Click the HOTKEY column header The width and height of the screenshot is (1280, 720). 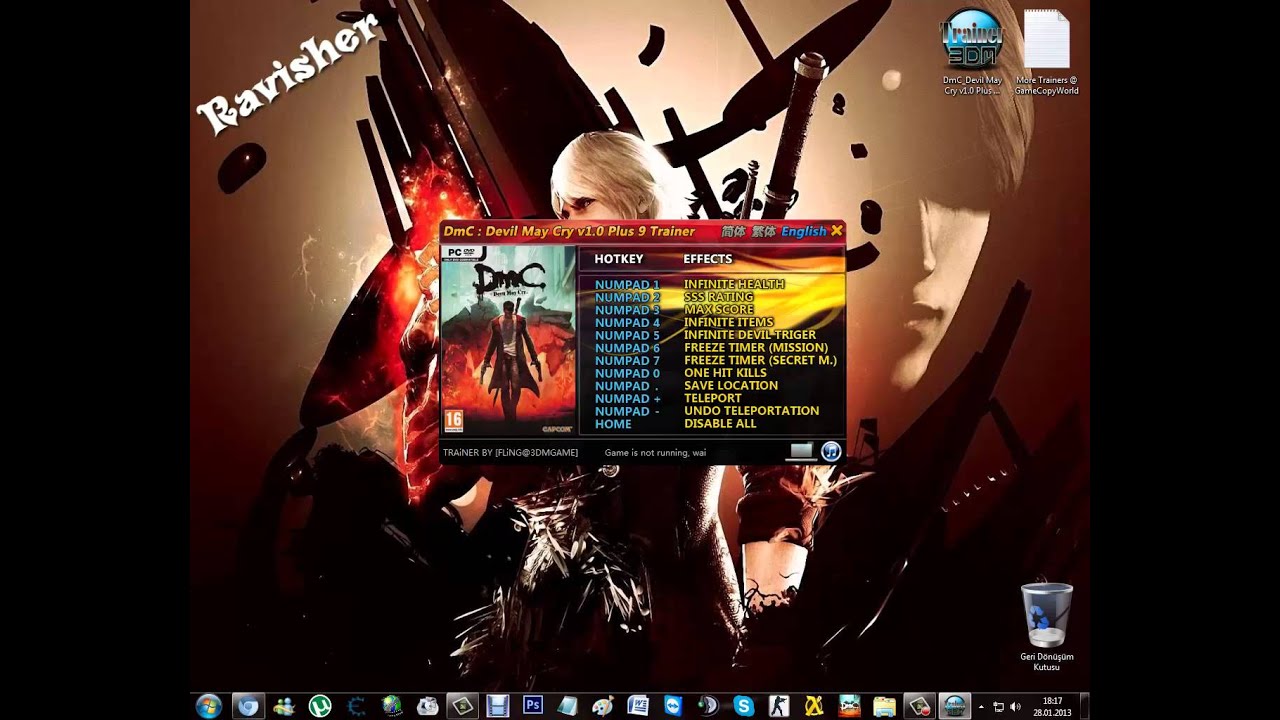click(x=619, y=259)
